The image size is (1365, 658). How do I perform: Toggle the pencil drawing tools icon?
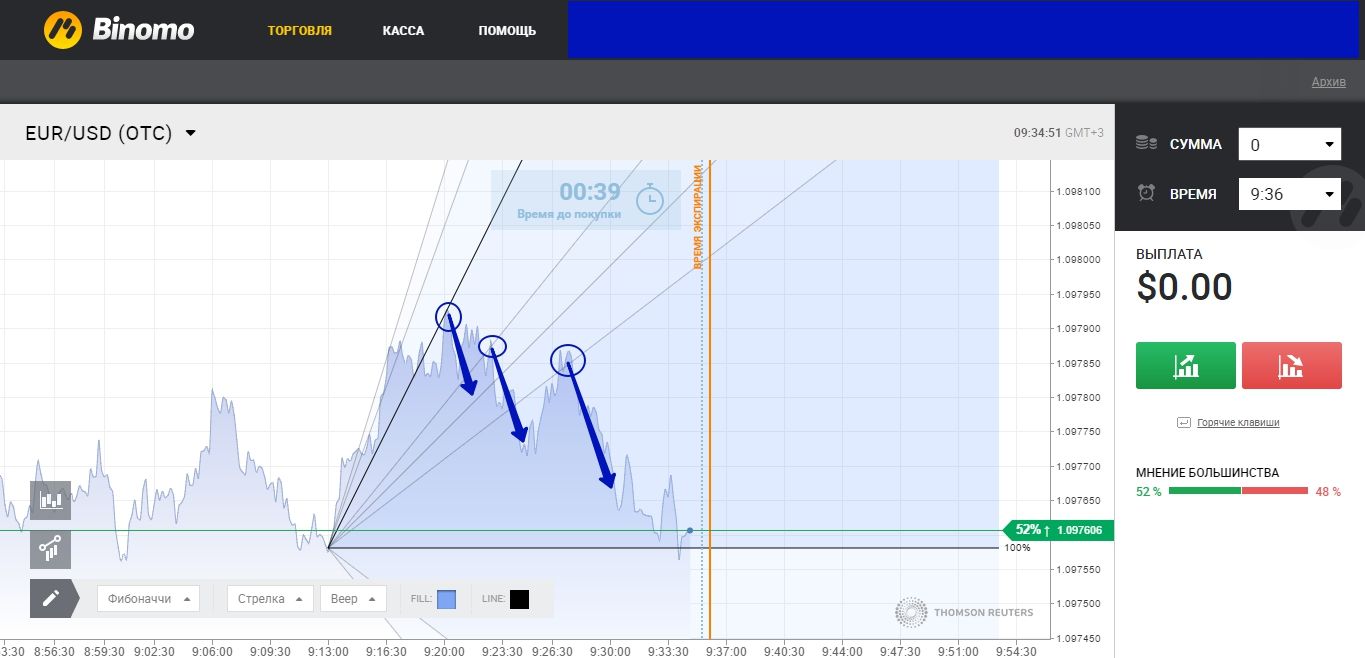[50, 598]
